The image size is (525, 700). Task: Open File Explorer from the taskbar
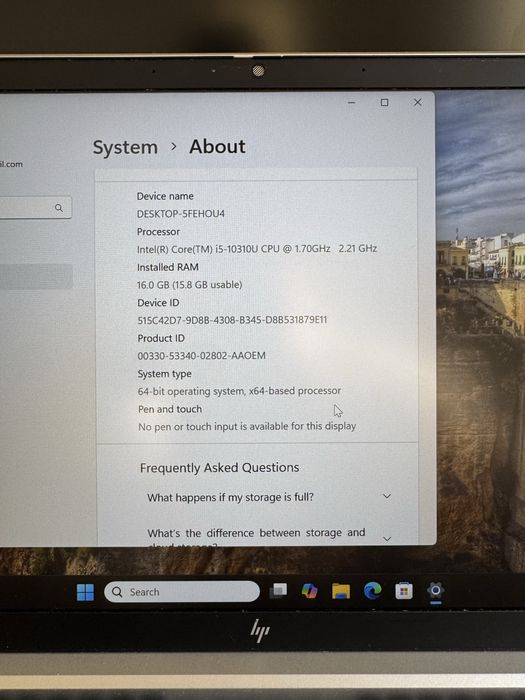click(x=341, y=591)
